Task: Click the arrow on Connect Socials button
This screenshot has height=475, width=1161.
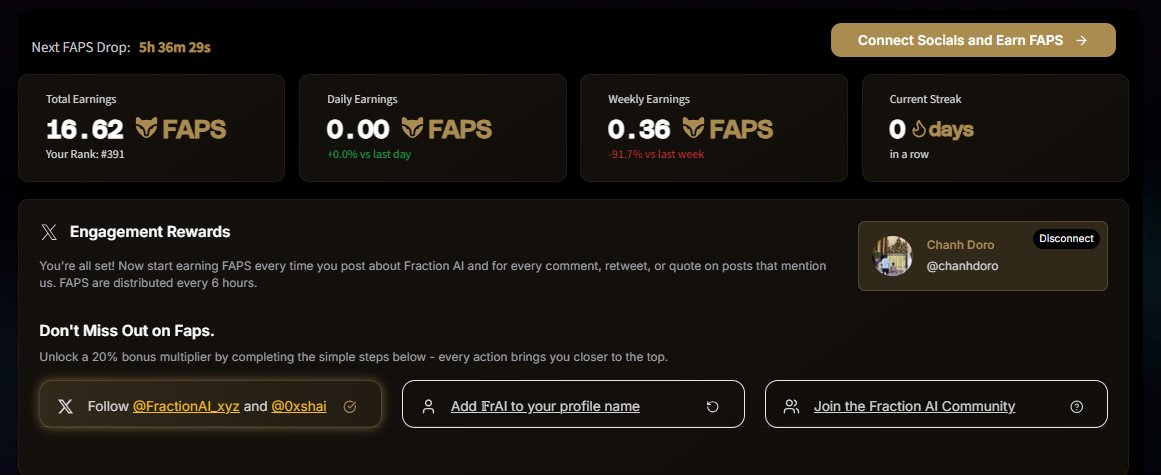Action: pos(1081,41)
